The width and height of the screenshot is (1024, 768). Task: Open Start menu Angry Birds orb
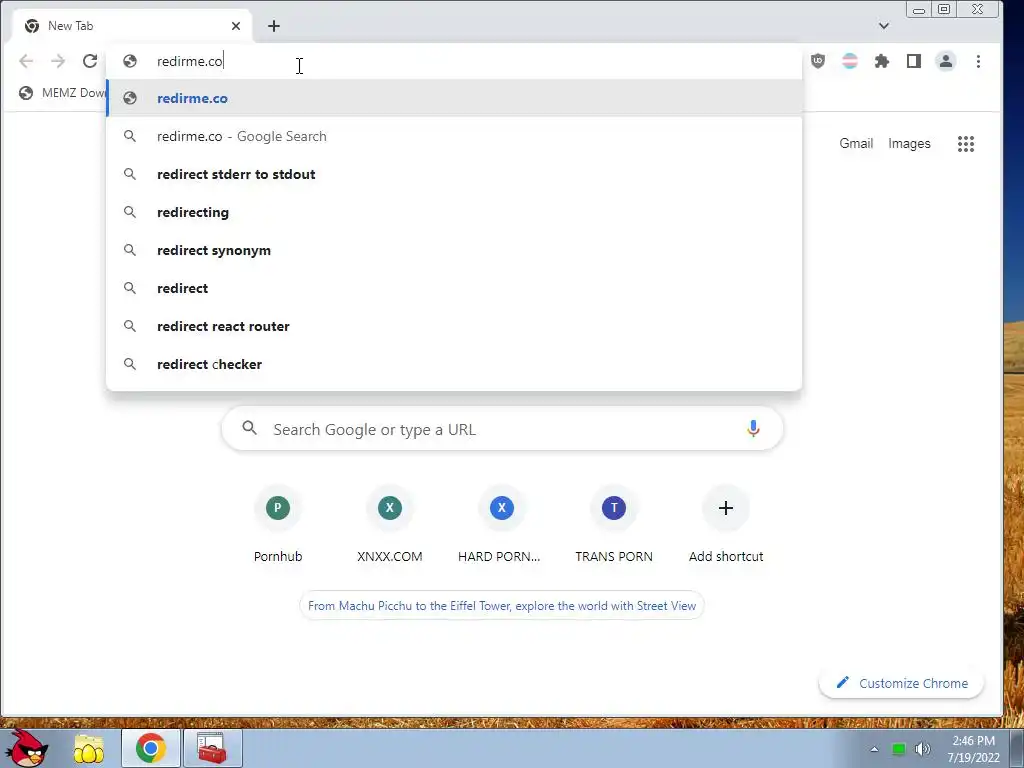25,748
